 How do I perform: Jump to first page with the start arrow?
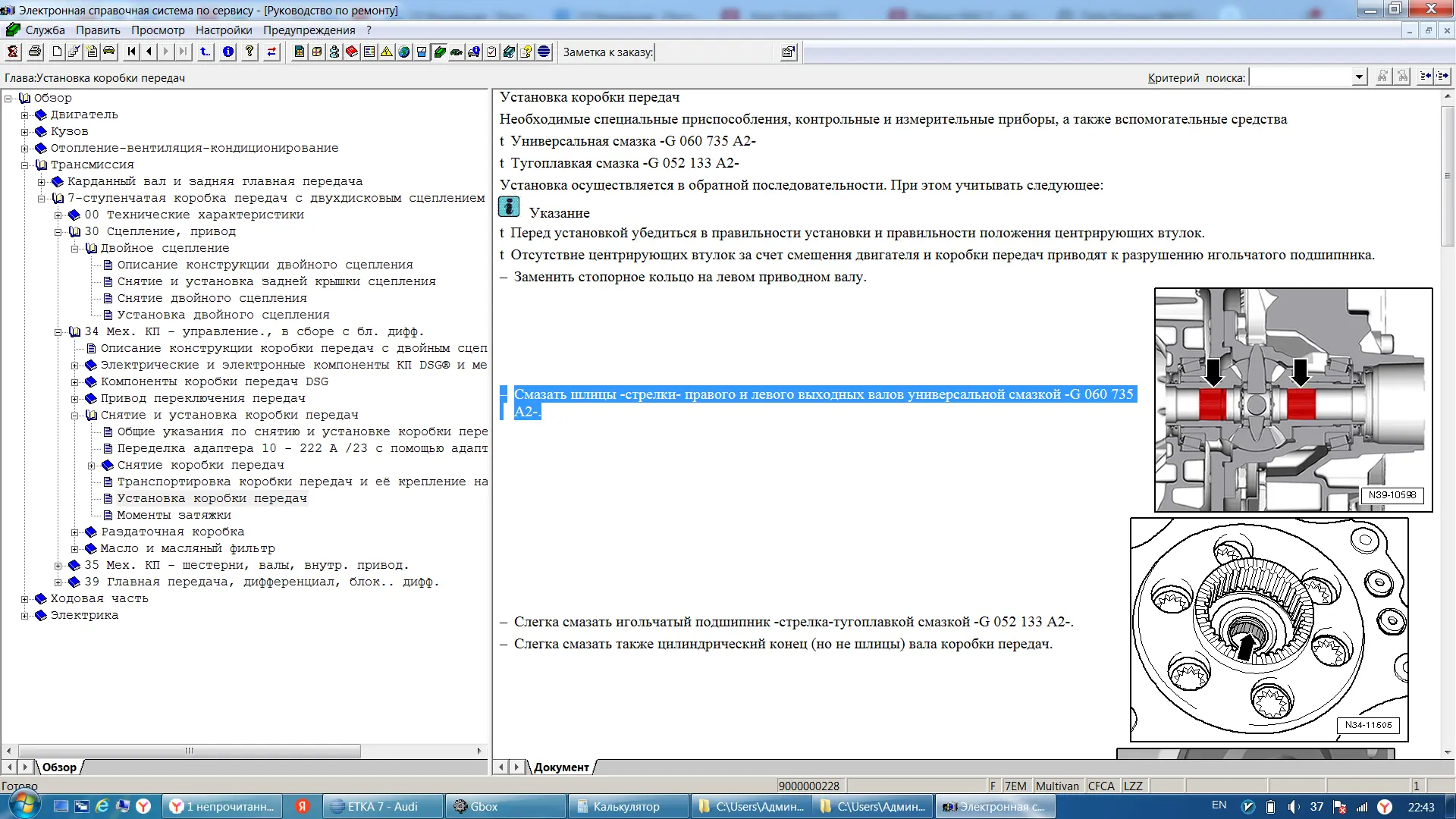point(132,52)
